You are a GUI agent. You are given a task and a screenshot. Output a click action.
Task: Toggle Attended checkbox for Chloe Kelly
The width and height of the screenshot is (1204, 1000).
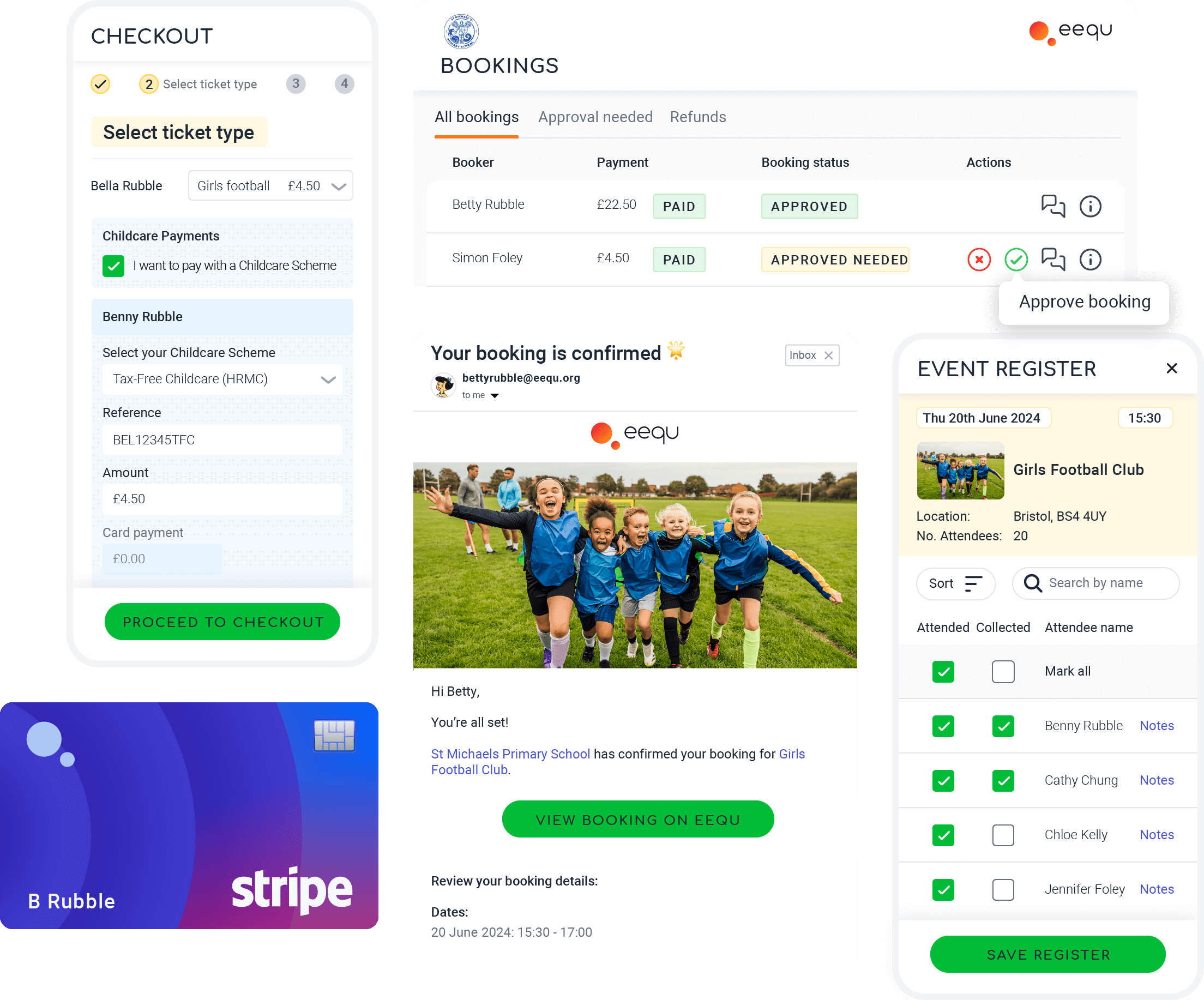944,833
